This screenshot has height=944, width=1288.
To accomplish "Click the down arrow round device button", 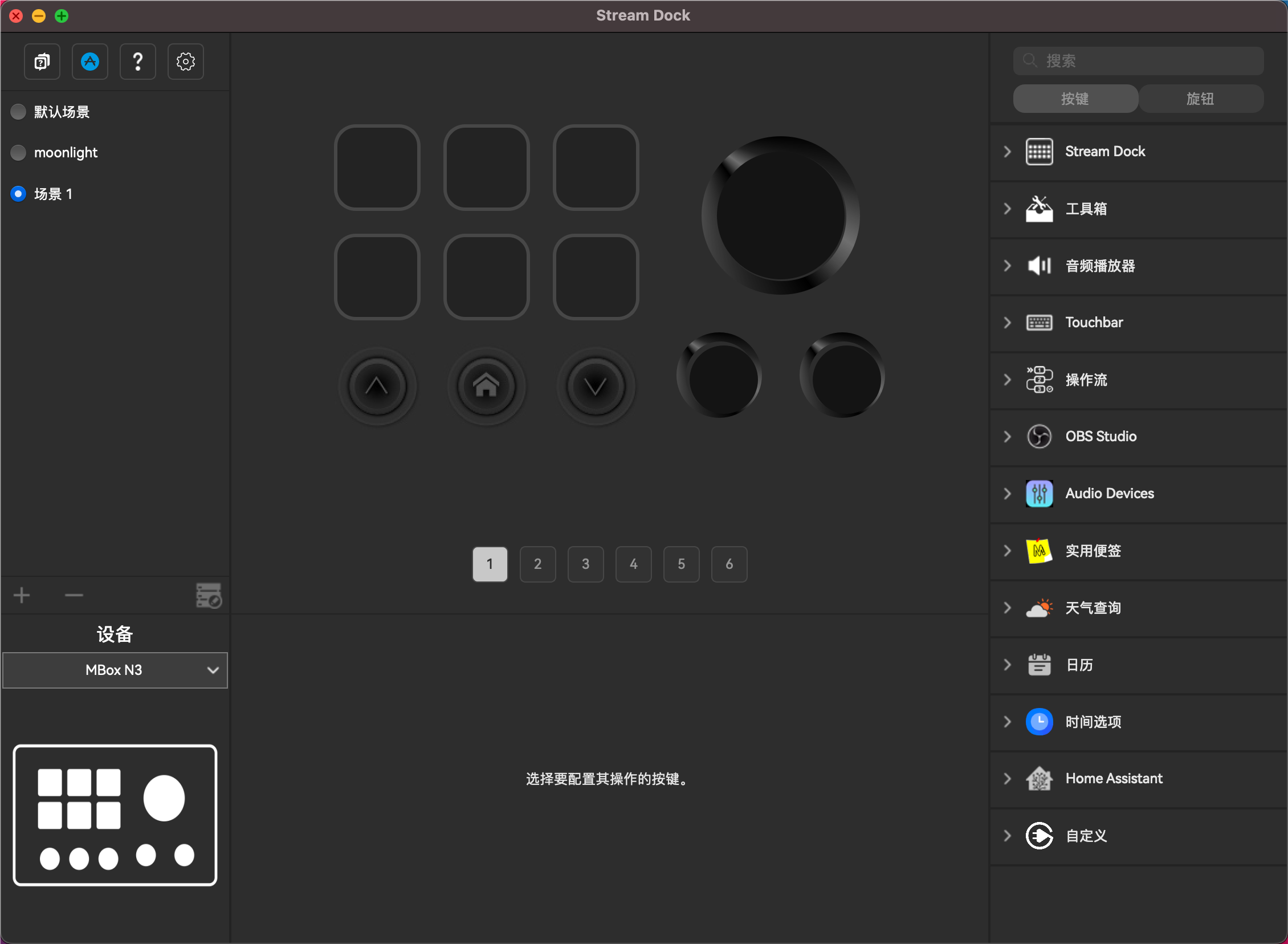I will [x=596, y=386].
